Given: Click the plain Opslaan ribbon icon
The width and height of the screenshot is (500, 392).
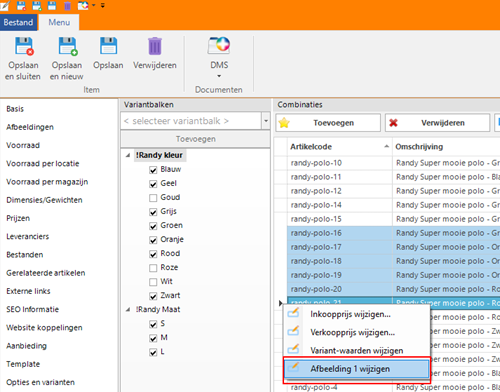Looking at the screenshot, I should 108,46.
